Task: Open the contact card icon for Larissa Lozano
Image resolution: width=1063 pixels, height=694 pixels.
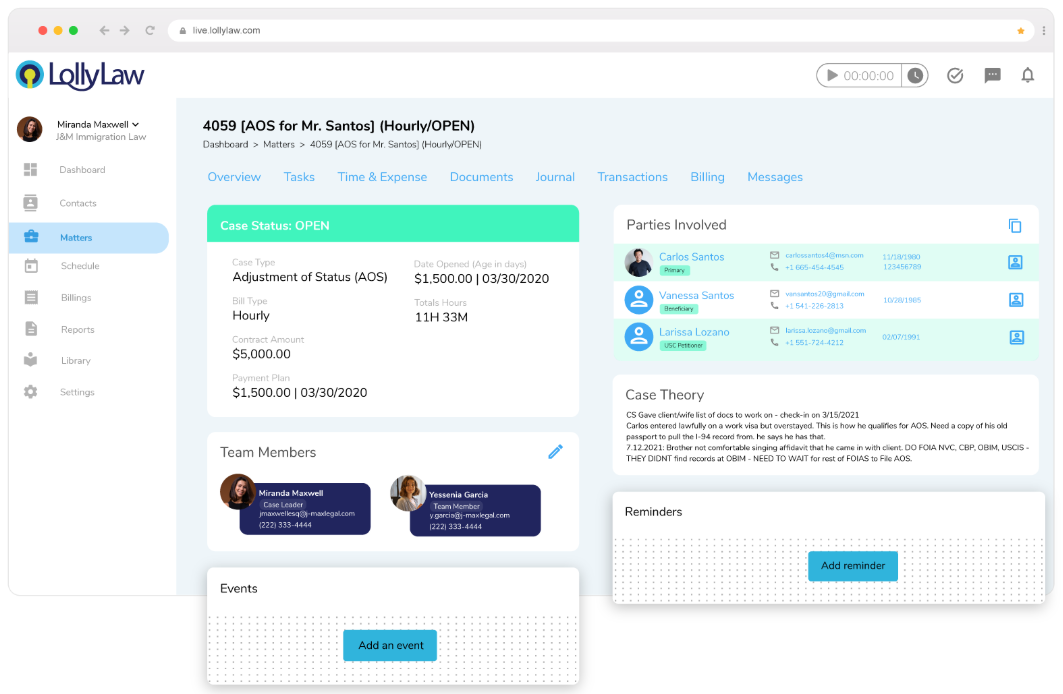Action: point(1016,337)
